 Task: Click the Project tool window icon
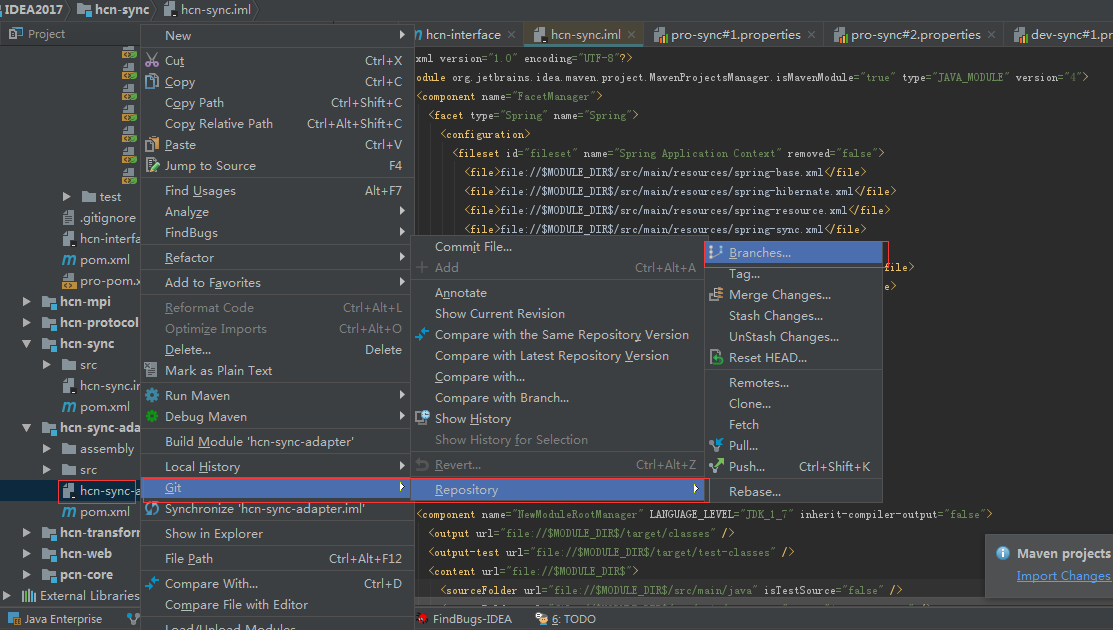click(x=16, y=33)
